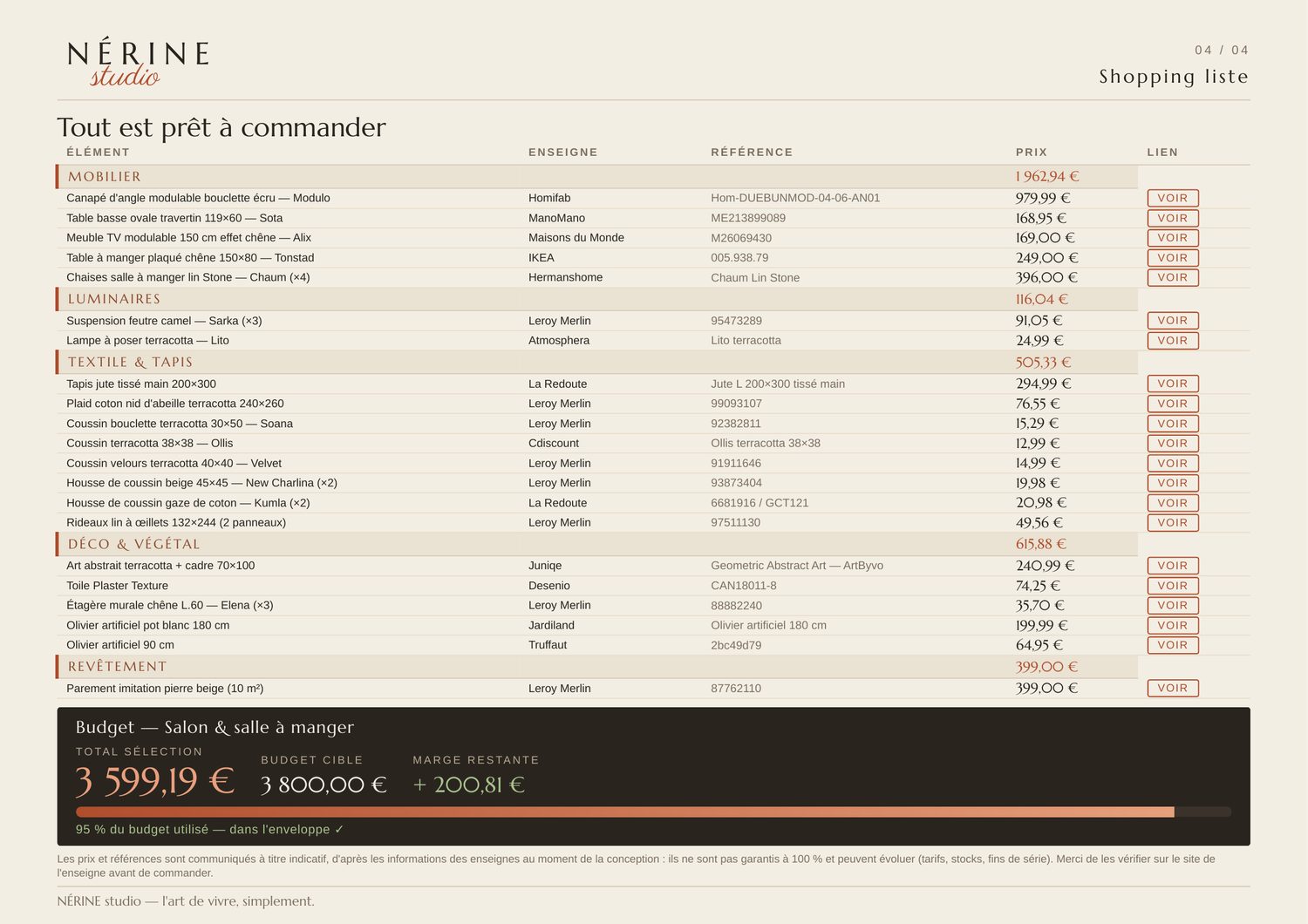Select the TEXTILE & TAPIS section header
Screen dimensions: 1308x924
(x=597, y=363)
